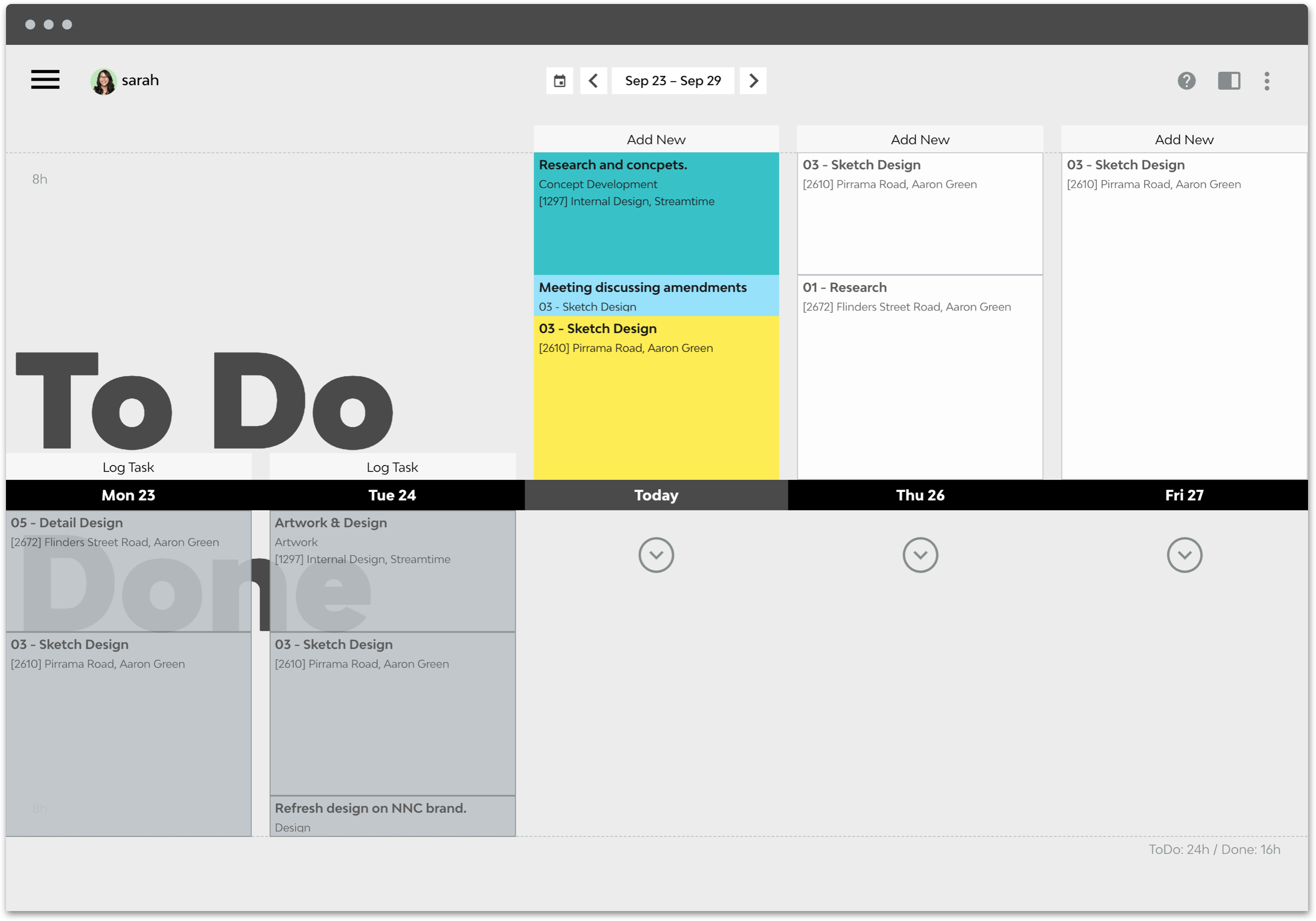Select the Mon 23 day header
This screenshot has height=921, width=1316.
pos(129,495)
